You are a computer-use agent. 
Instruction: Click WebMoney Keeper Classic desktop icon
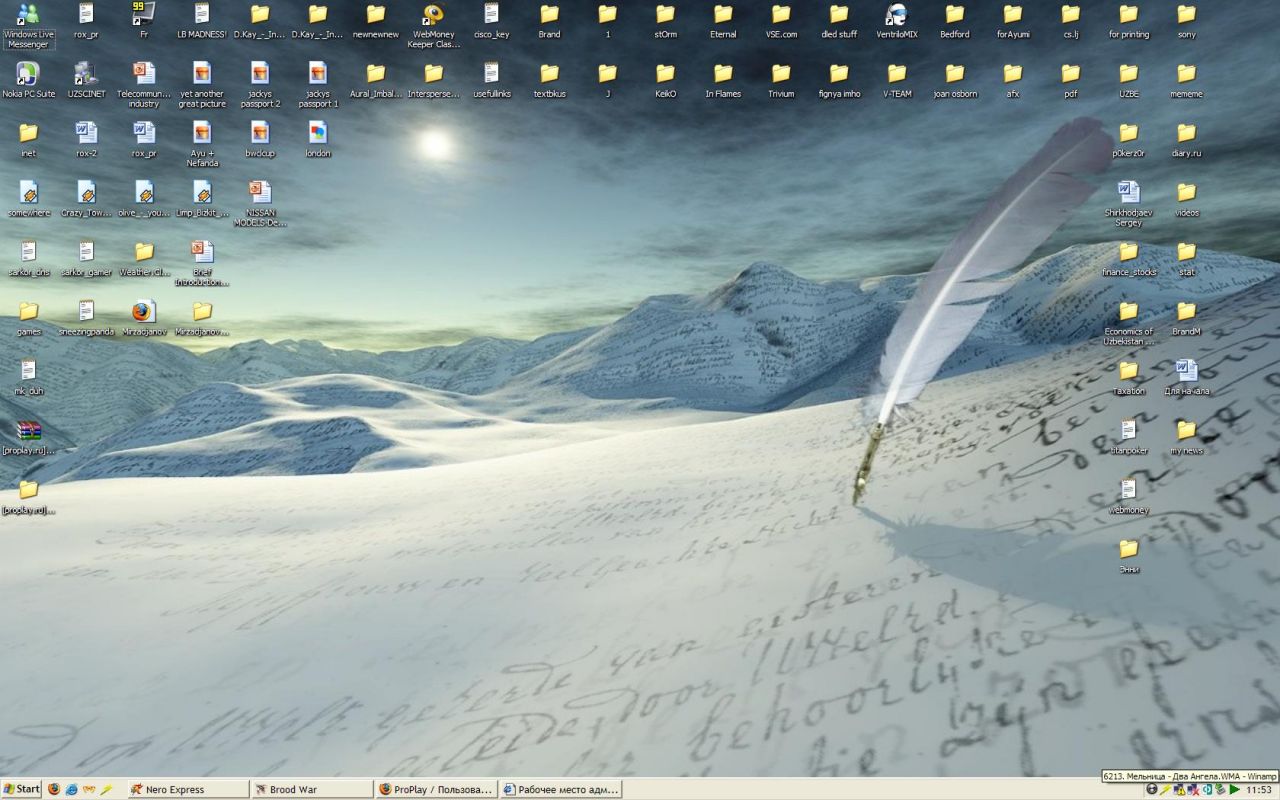[433, 15]
